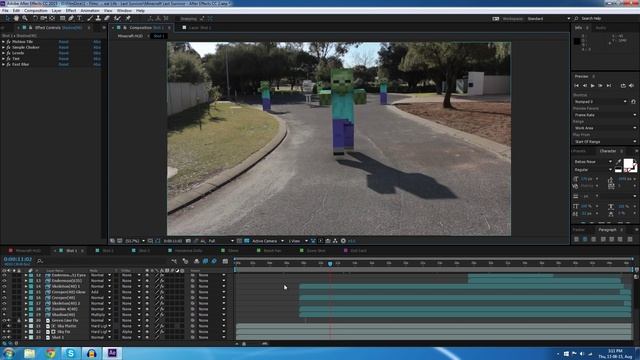This screenshot has height=360, width=640.
Task: Select the Rotation tool
Action: coord(35,18)
